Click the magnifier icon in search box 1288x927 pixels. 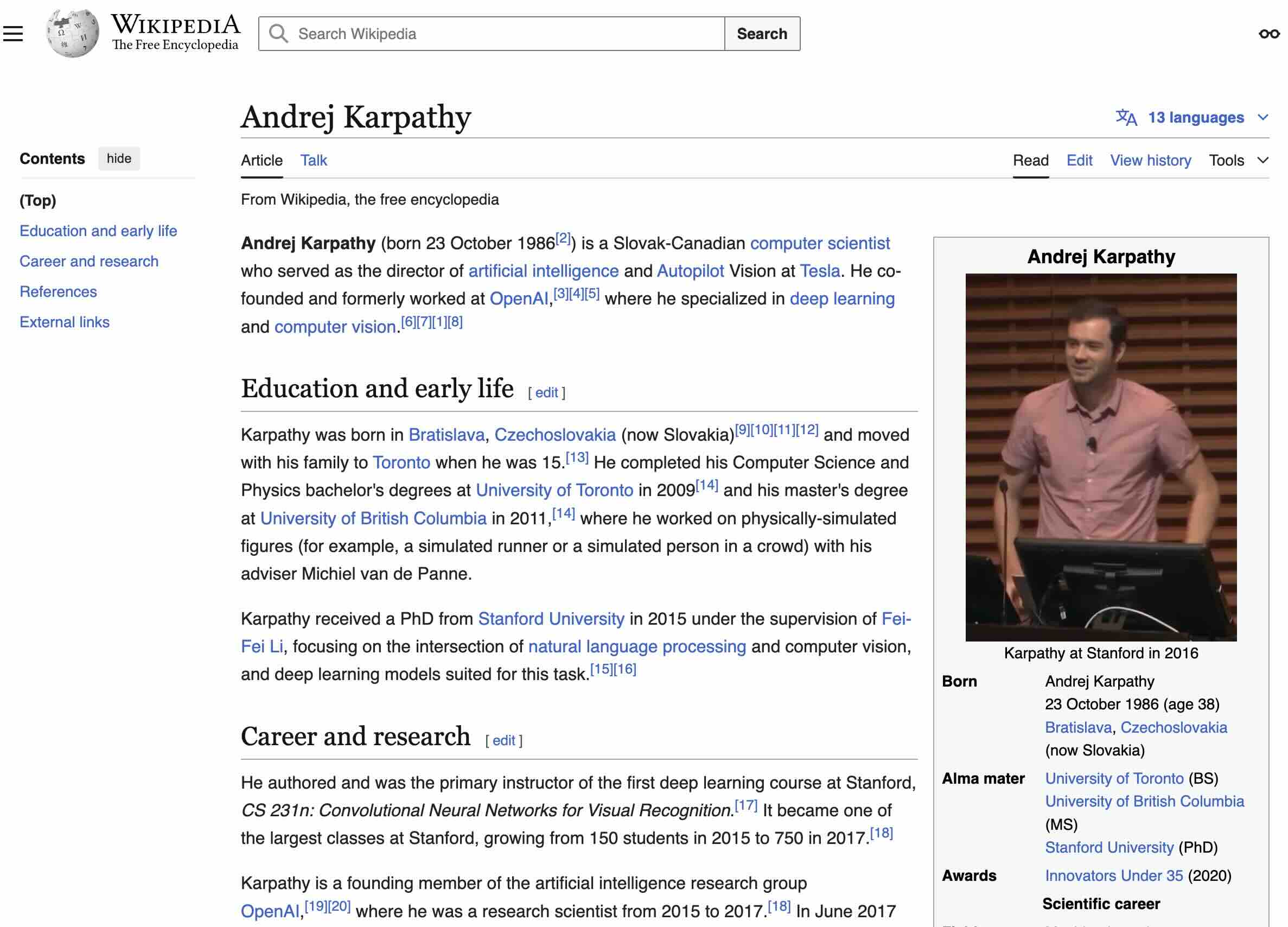(x=278, y=34)
